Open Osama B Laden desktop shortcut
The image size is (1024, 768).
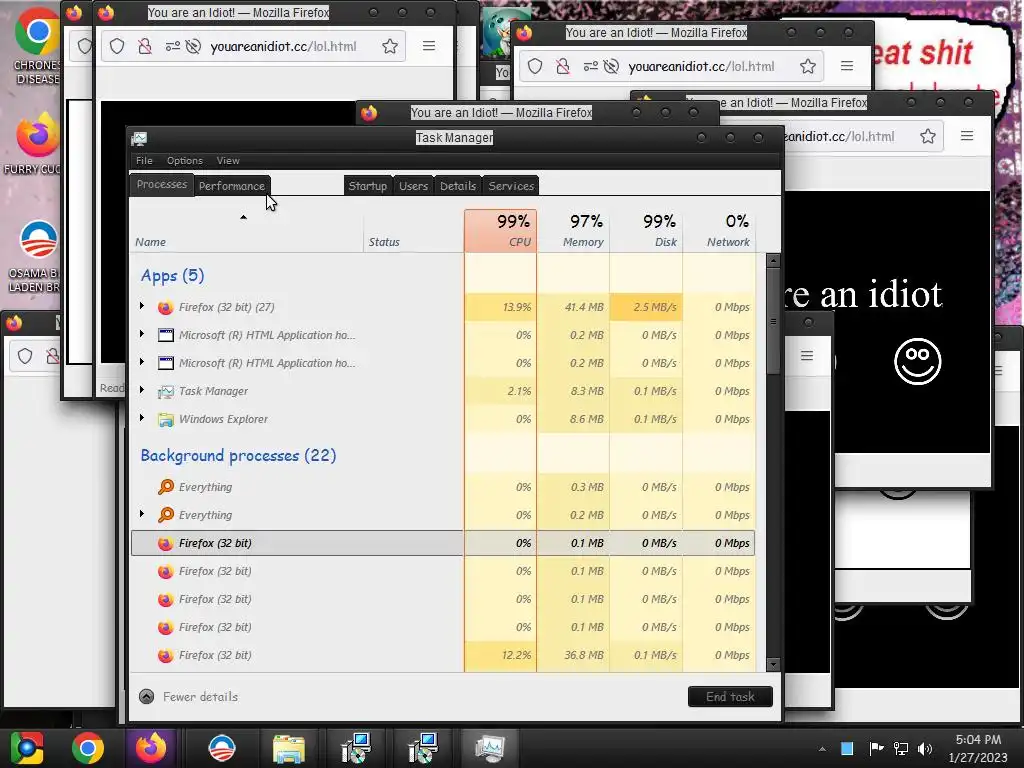pos(35,256)
